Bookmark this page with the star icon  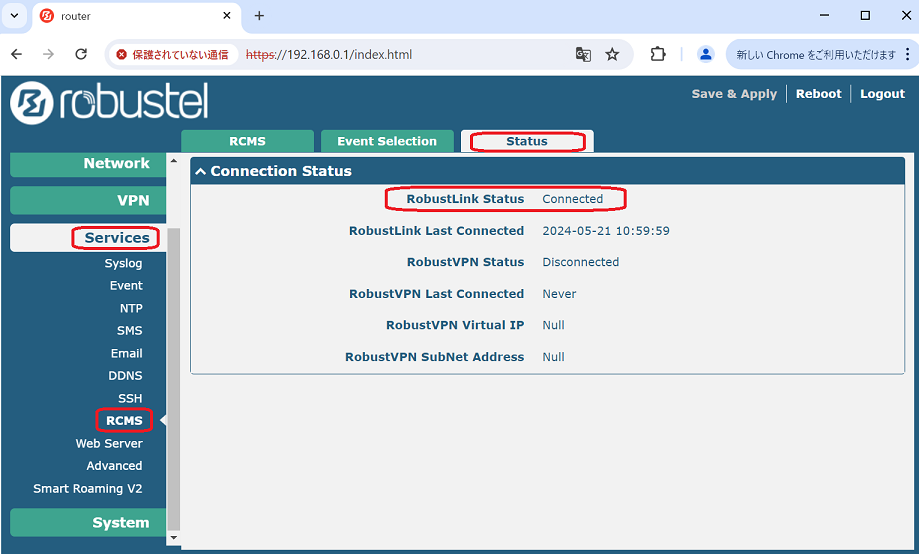point(612,55)
